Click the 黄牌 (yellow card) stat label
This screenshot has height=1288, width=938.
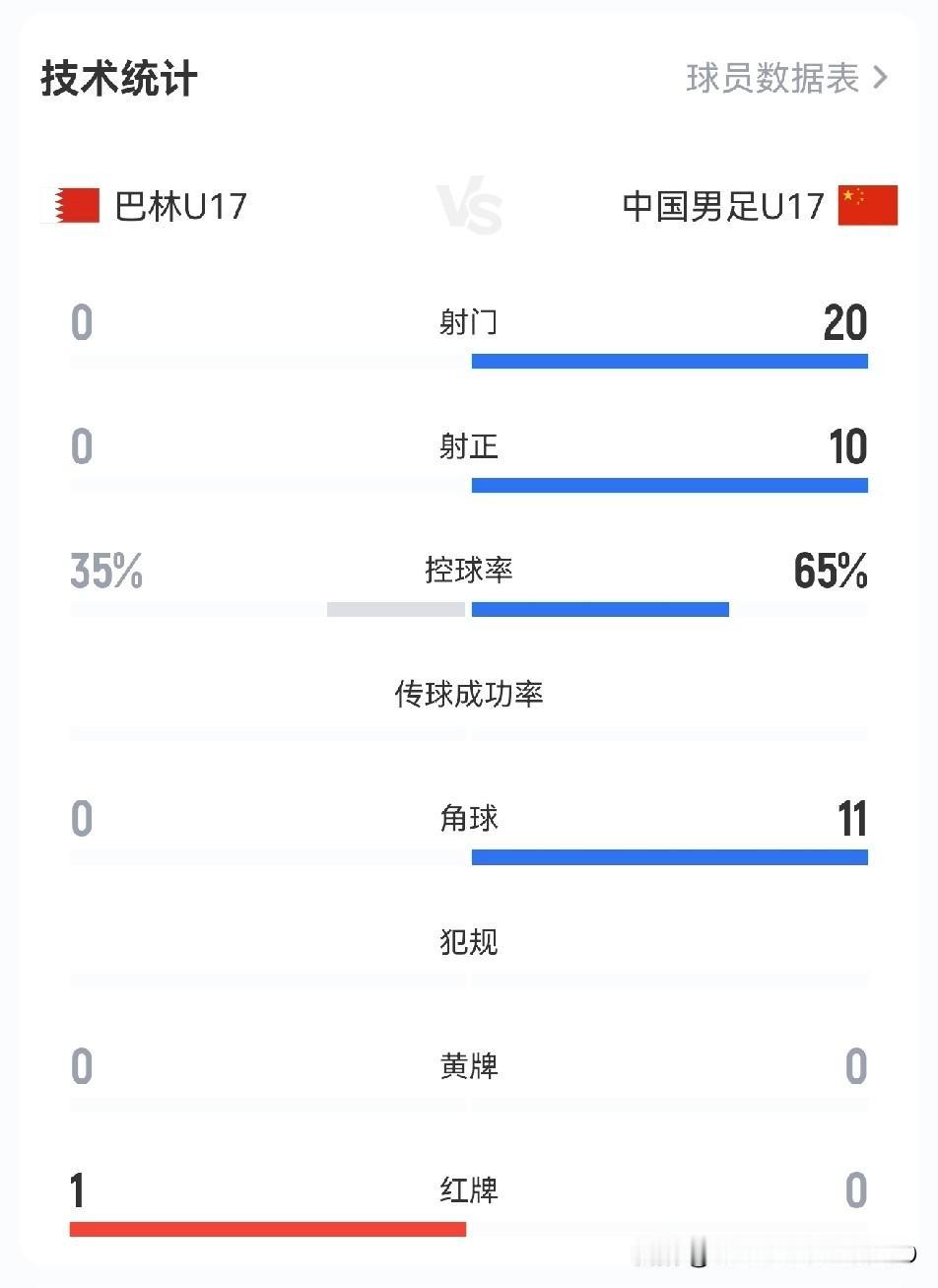[469, 1067]
